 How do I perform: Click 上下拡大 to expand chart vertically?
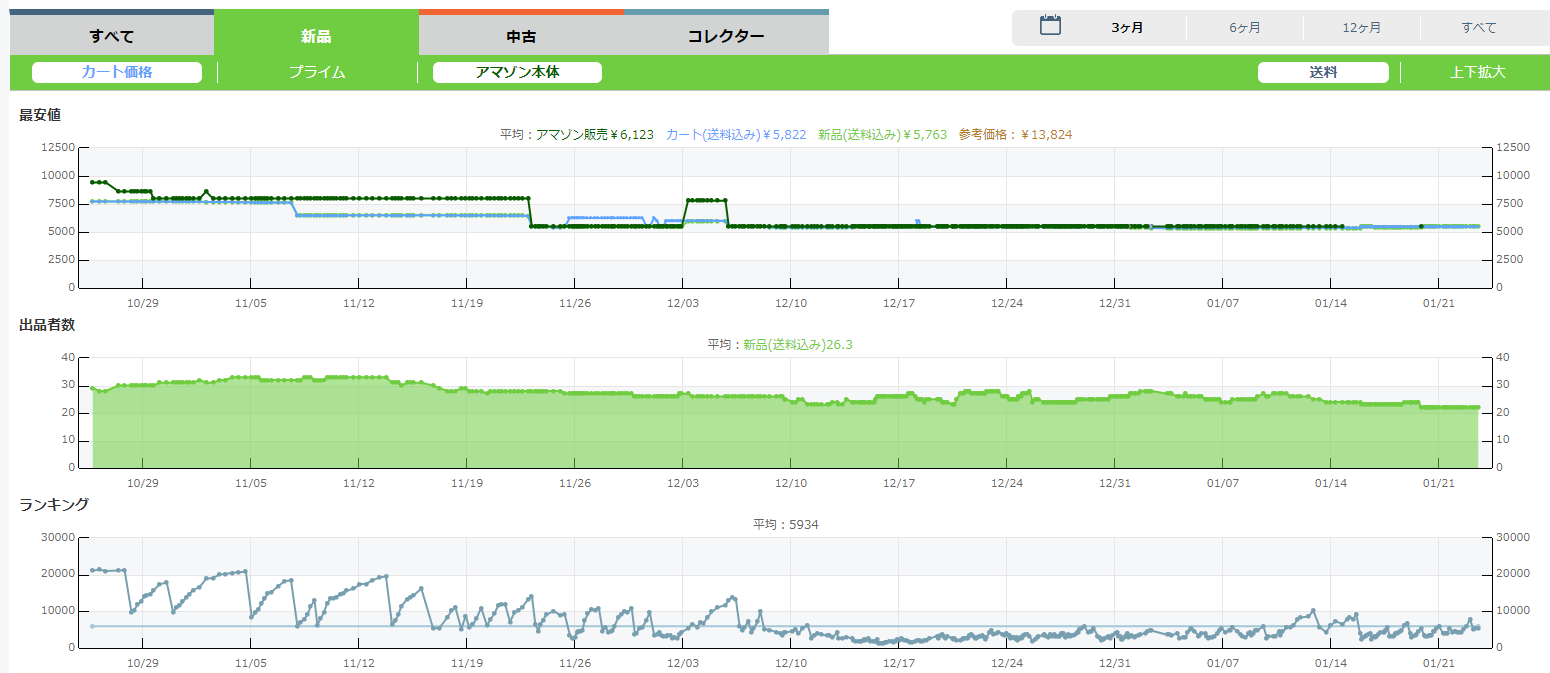[1477, 72]
